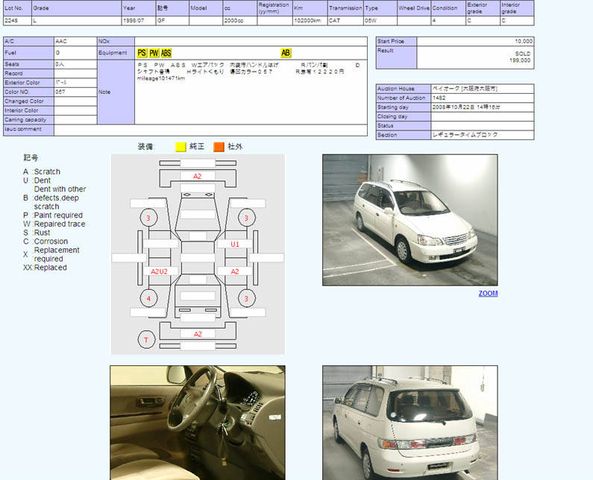Click the Condition header cell
The height and width of the screenshot is (480, 593).
(x=449, y=8)
